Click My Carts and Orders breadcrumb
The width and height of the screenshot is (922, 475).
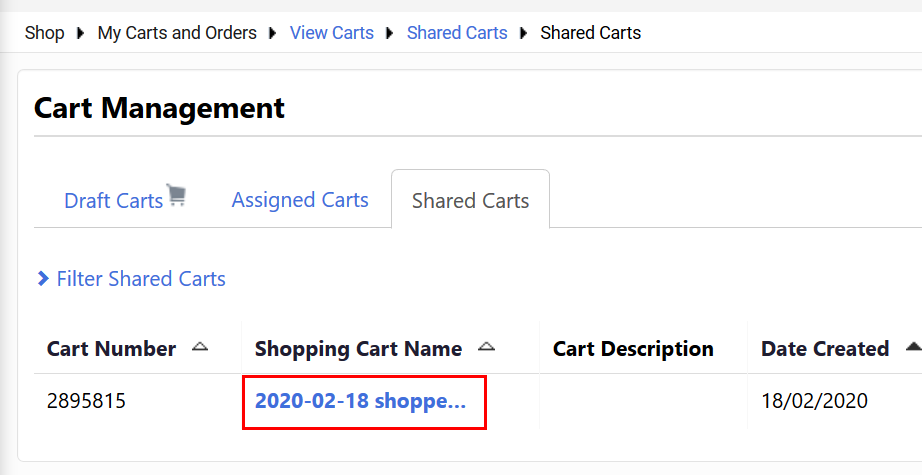click(177, 33)
